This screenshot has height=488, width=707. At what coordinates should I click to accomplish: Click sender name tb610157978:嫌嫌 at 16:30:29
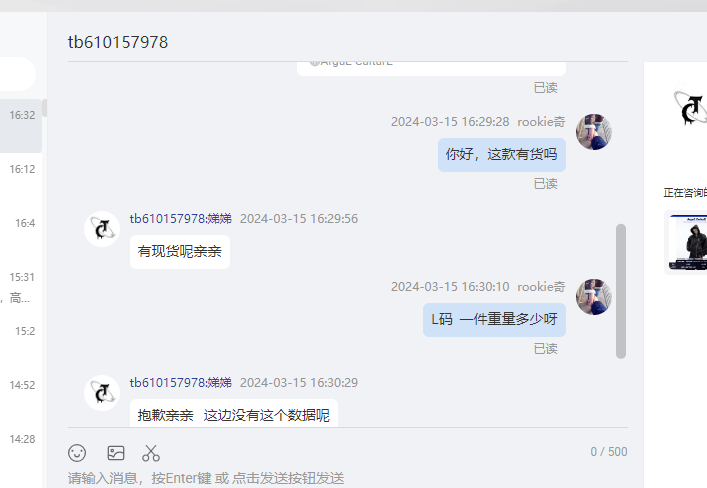(180, 382)
